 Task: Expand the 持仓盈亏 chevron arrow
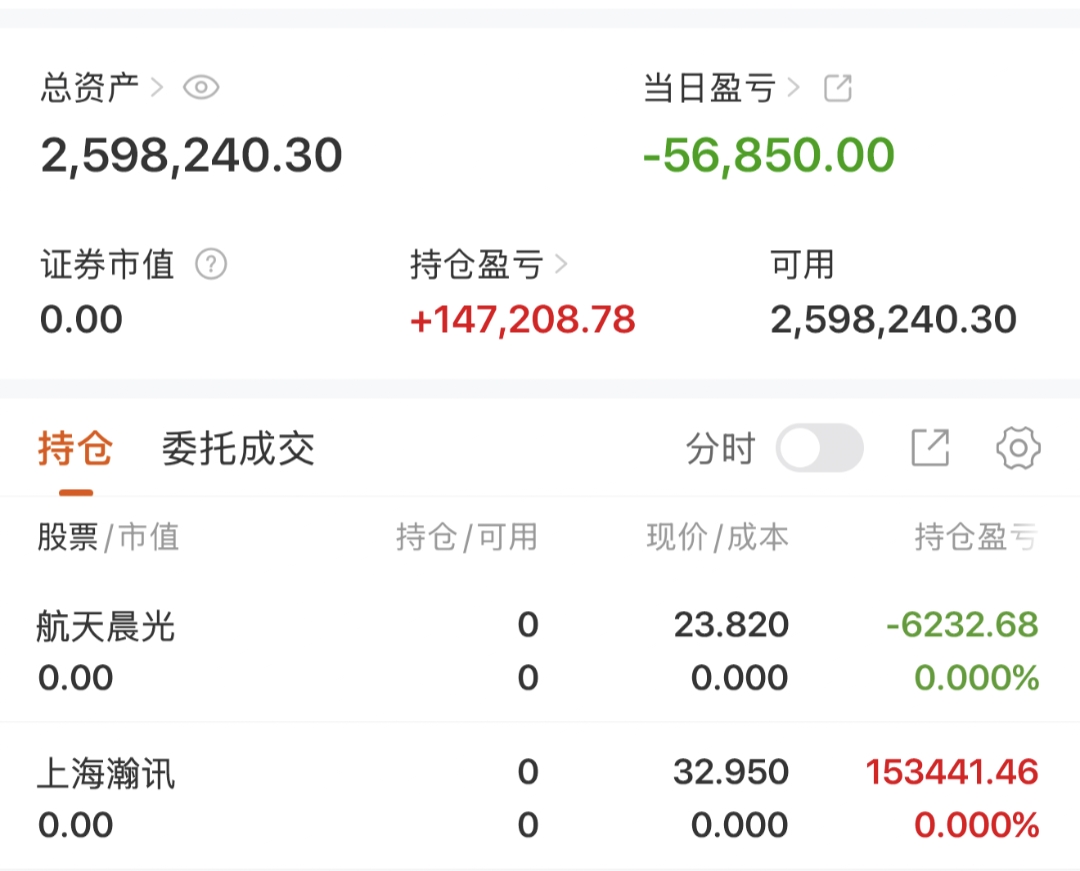point(560,265)
